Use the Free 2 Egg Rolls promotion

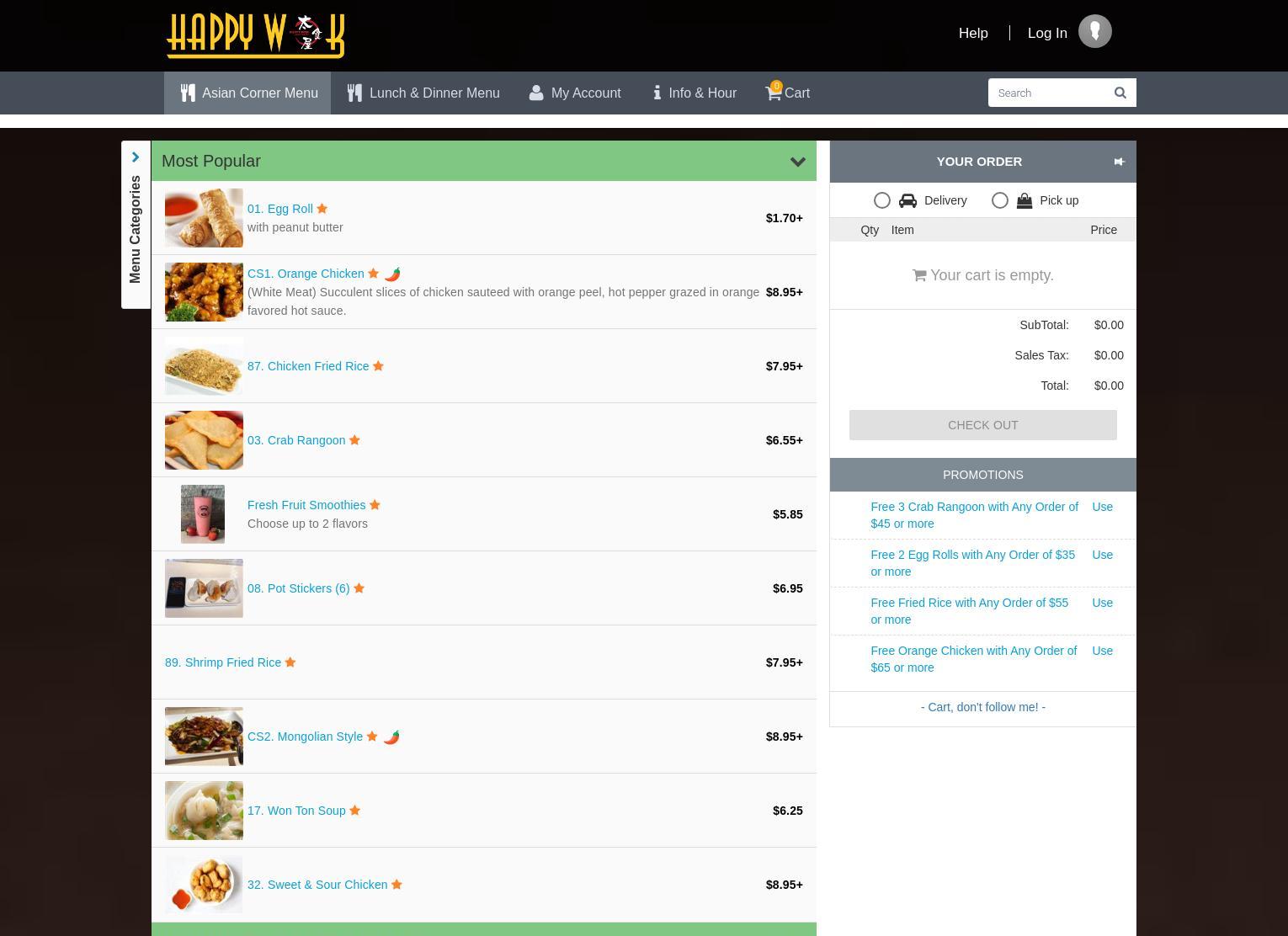pyautogui.click(x=1102, y=555)
